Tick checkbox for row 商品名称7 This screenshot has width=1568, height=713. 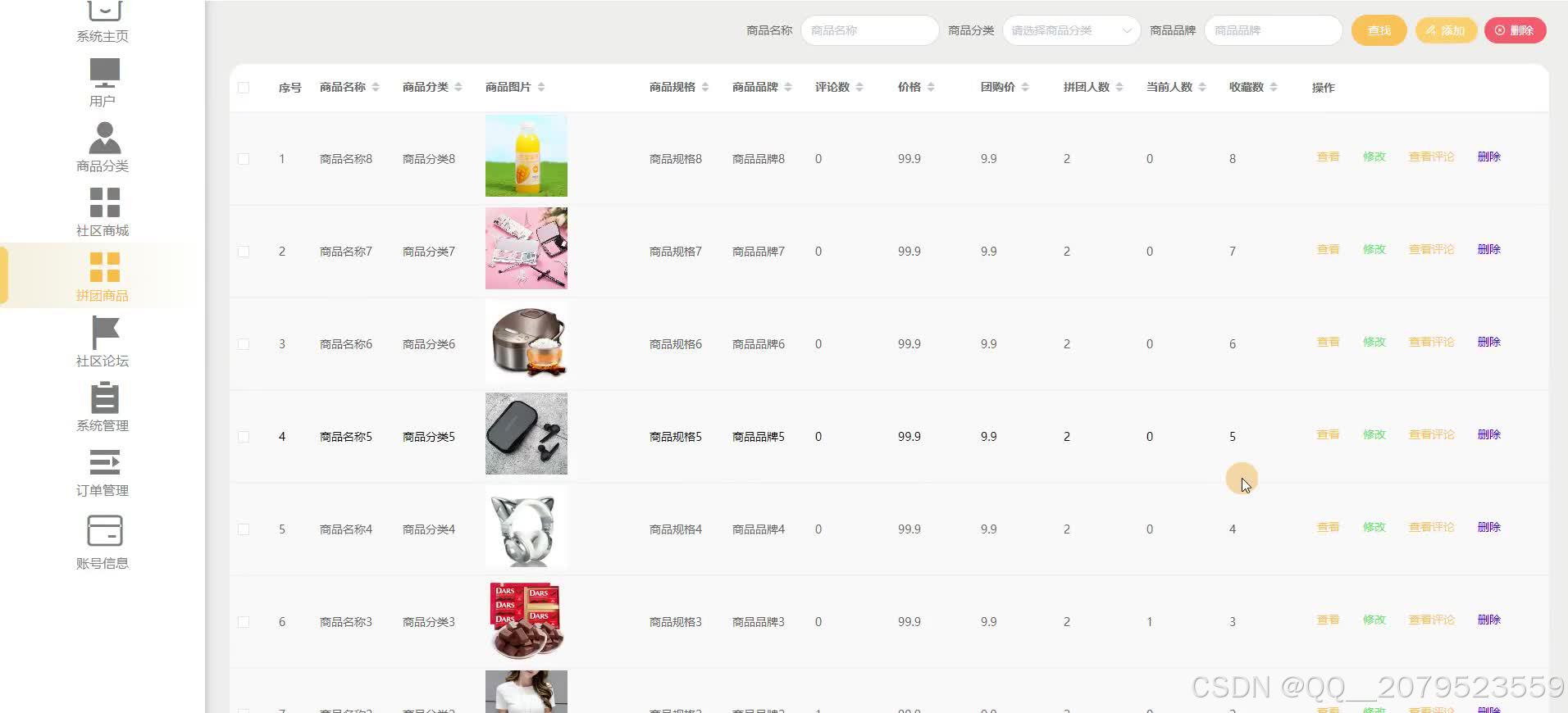(x=244, y=252)
